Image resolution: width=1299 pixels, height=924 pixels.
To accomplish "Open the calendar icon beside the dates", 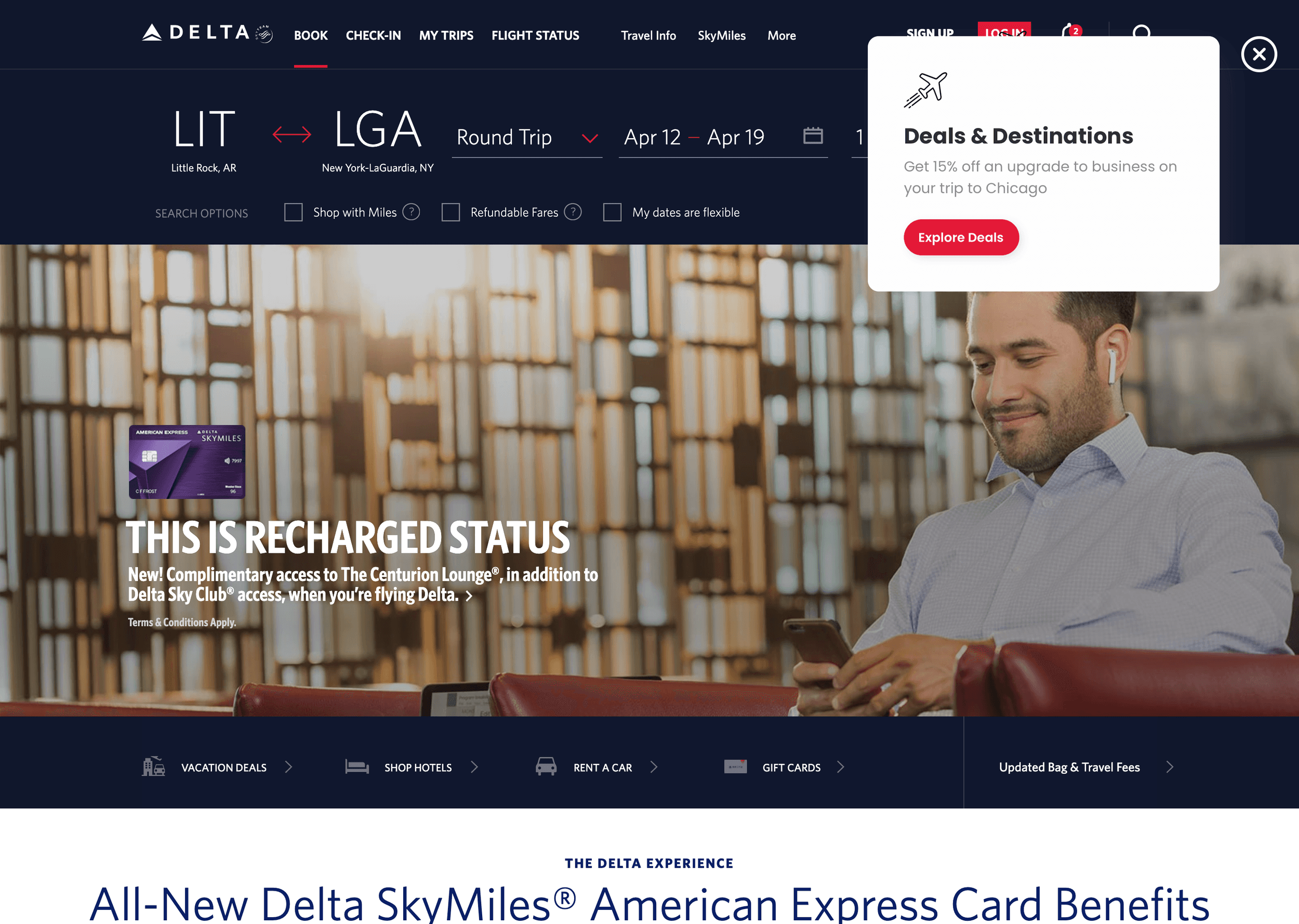I will pos(813,136).
